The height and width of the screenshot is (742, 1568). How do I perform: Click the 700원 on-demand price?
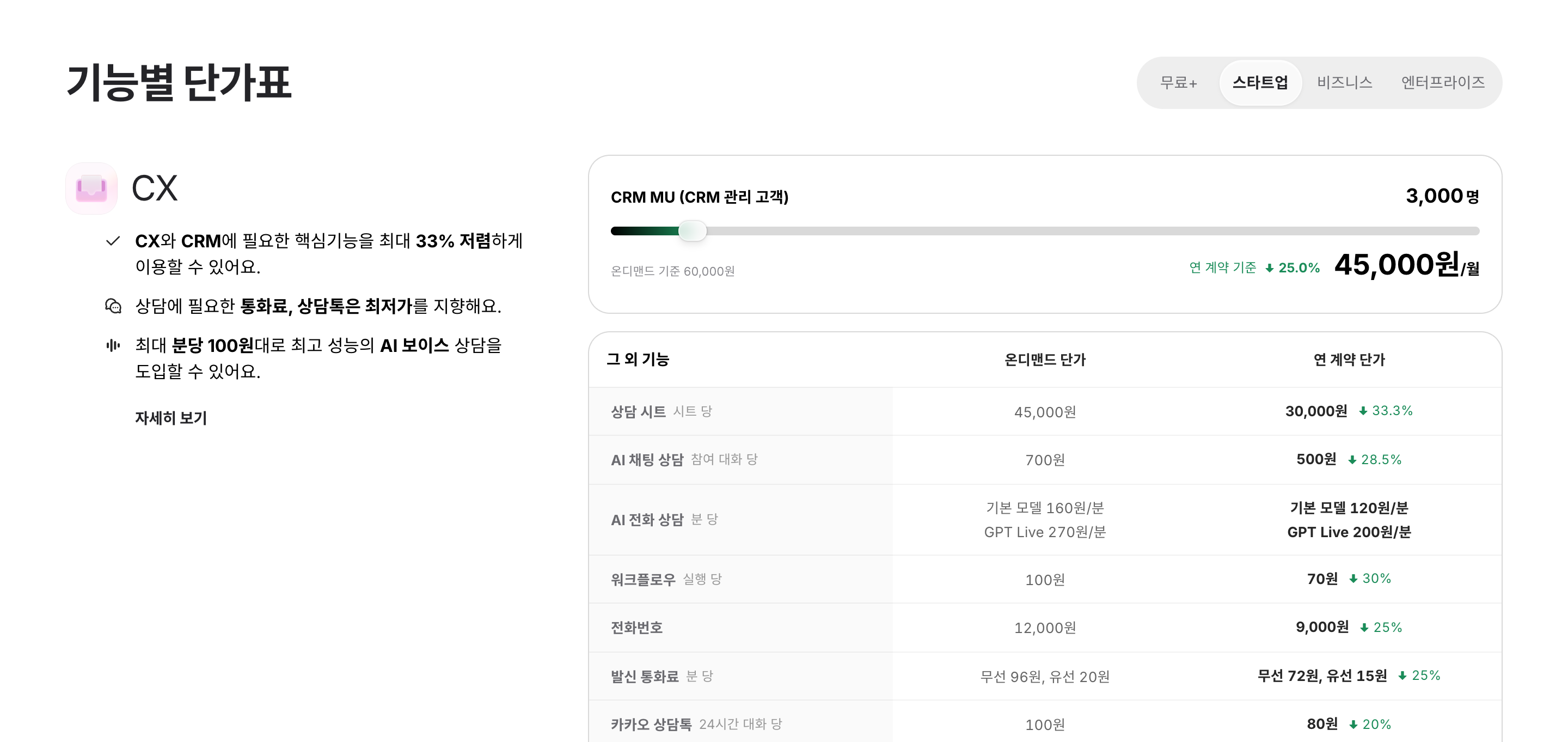(x=1045, y=460)
